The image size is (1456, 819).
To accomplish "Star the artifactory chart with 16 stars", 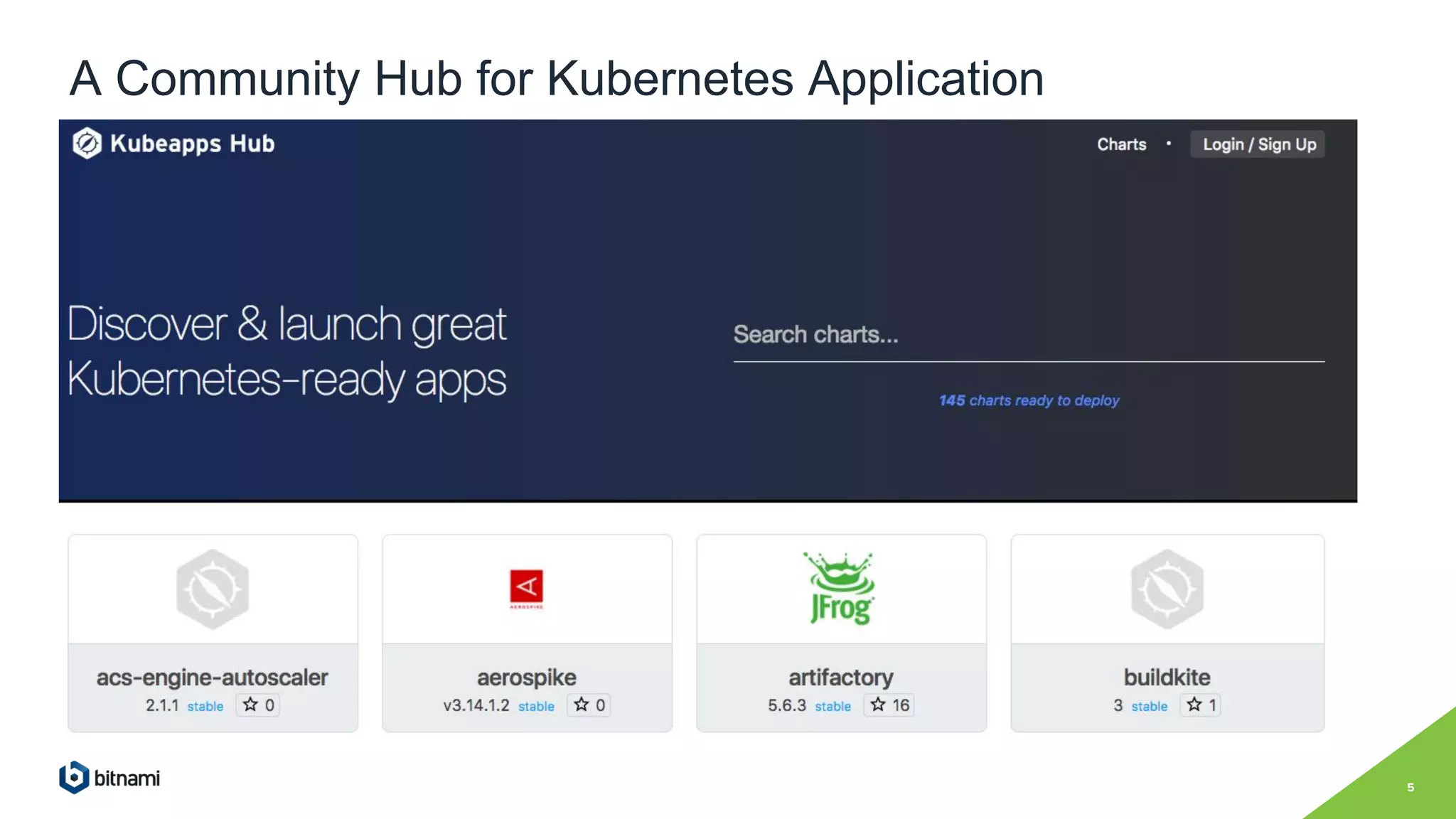I will pos(889,705).
